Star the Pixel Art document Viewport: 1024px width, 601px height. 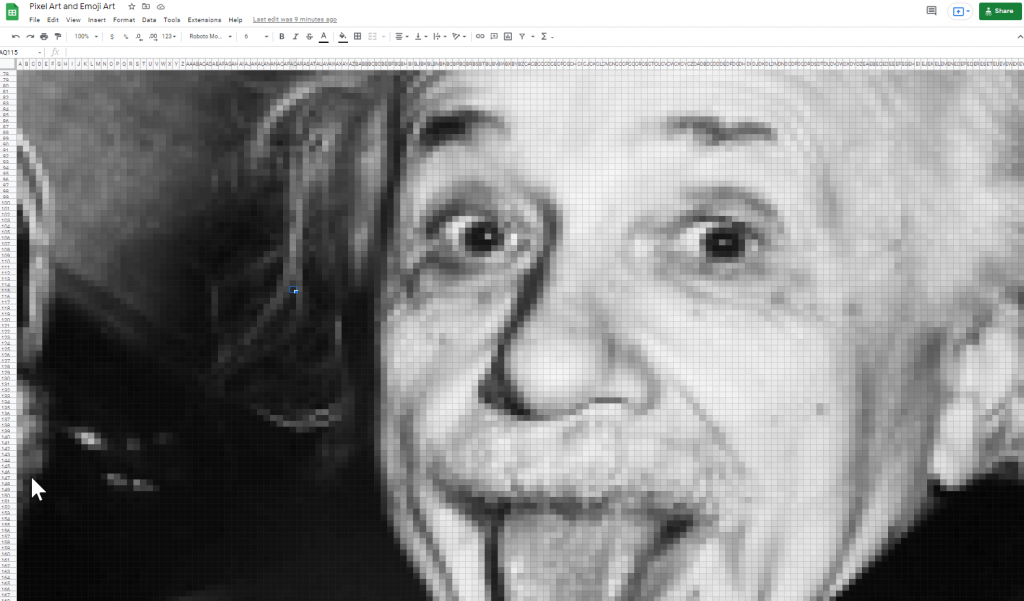coord(131,6)
